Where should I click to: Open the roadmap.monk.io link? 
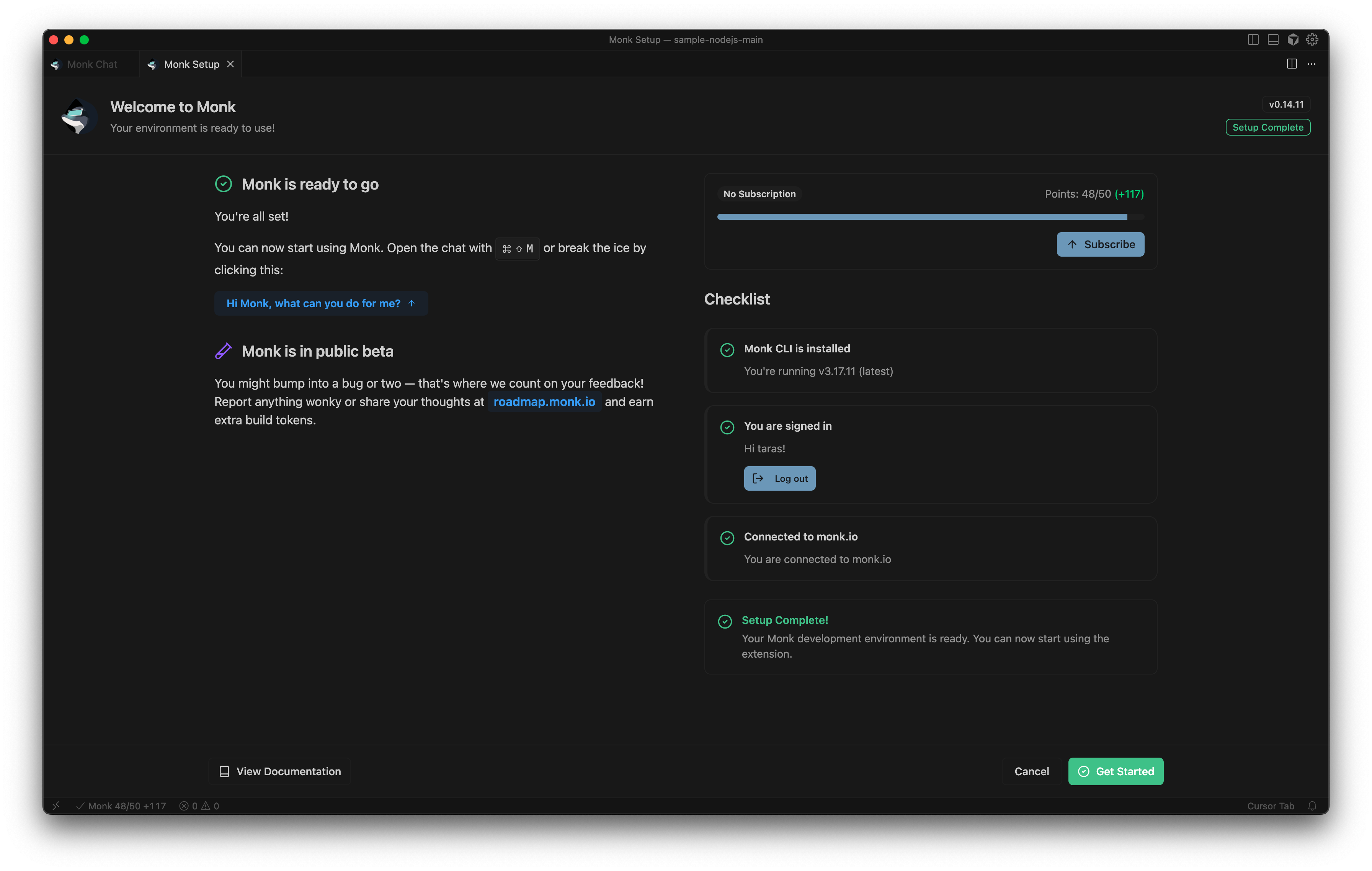coord(544,402)
